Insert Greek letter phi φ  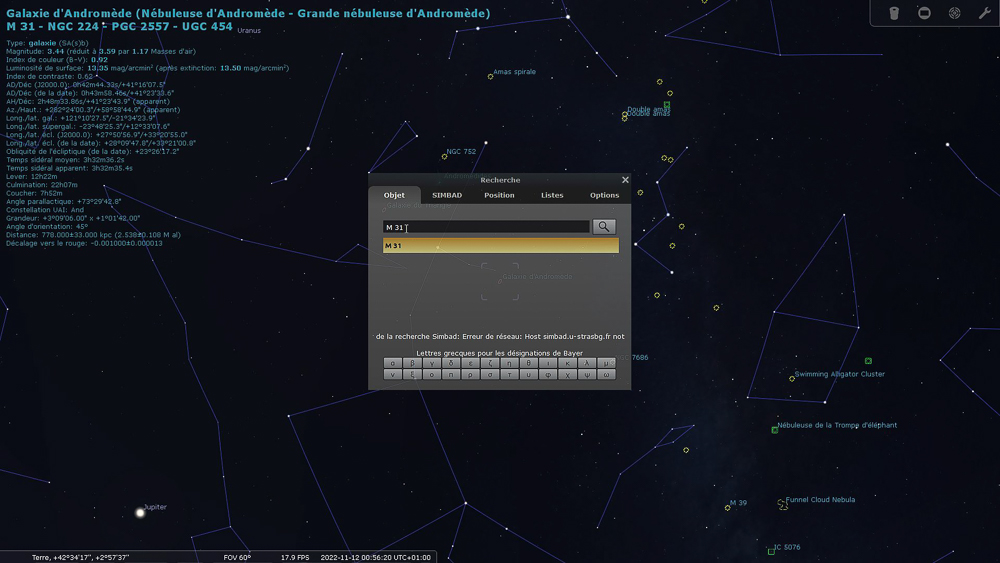click(548, 374)
